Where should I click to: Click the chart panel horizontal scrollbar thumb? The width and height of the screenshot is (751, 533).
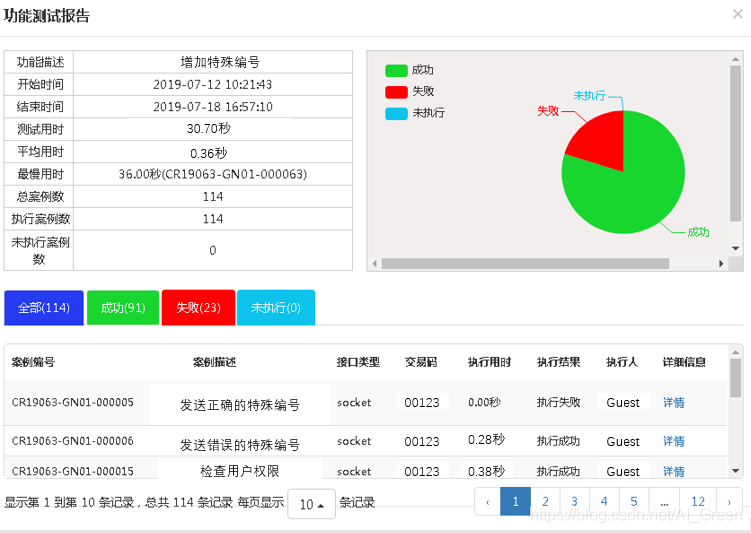[x=525, y=263]
